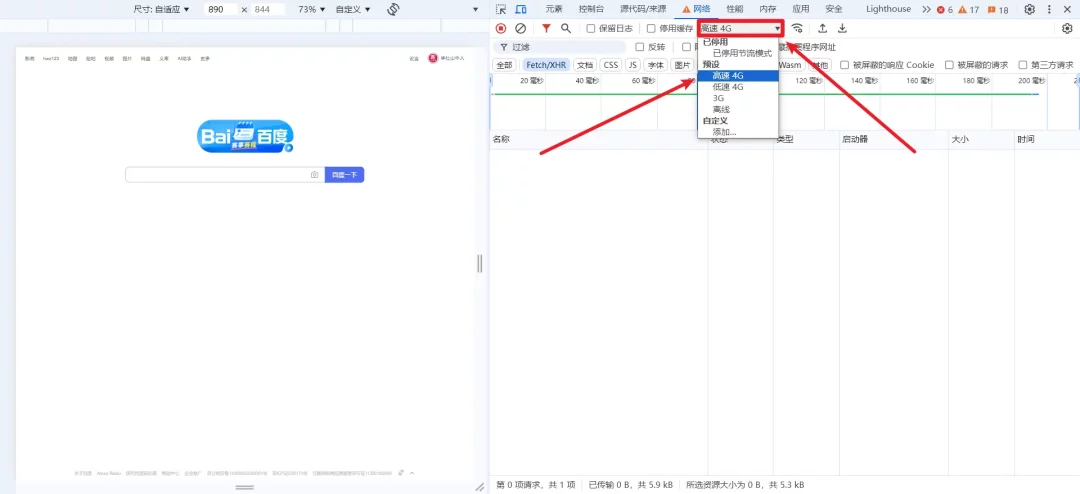This screenshot has width=1080, height=494.
Task: Check the 被屏蔽的请求 checkbox
Action: (949, 65)
